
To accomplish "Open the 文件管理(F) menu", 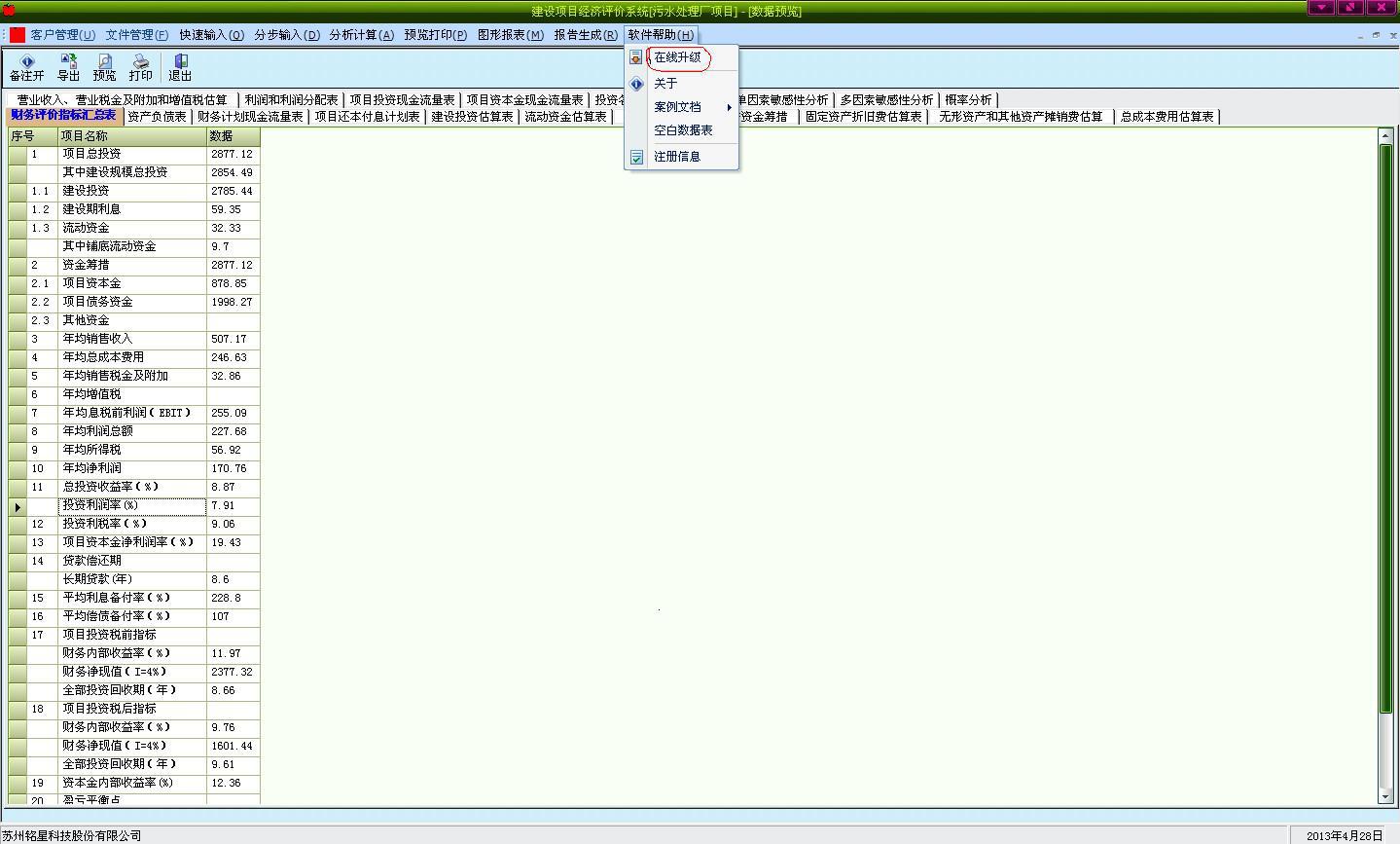I will click(137, 35).
